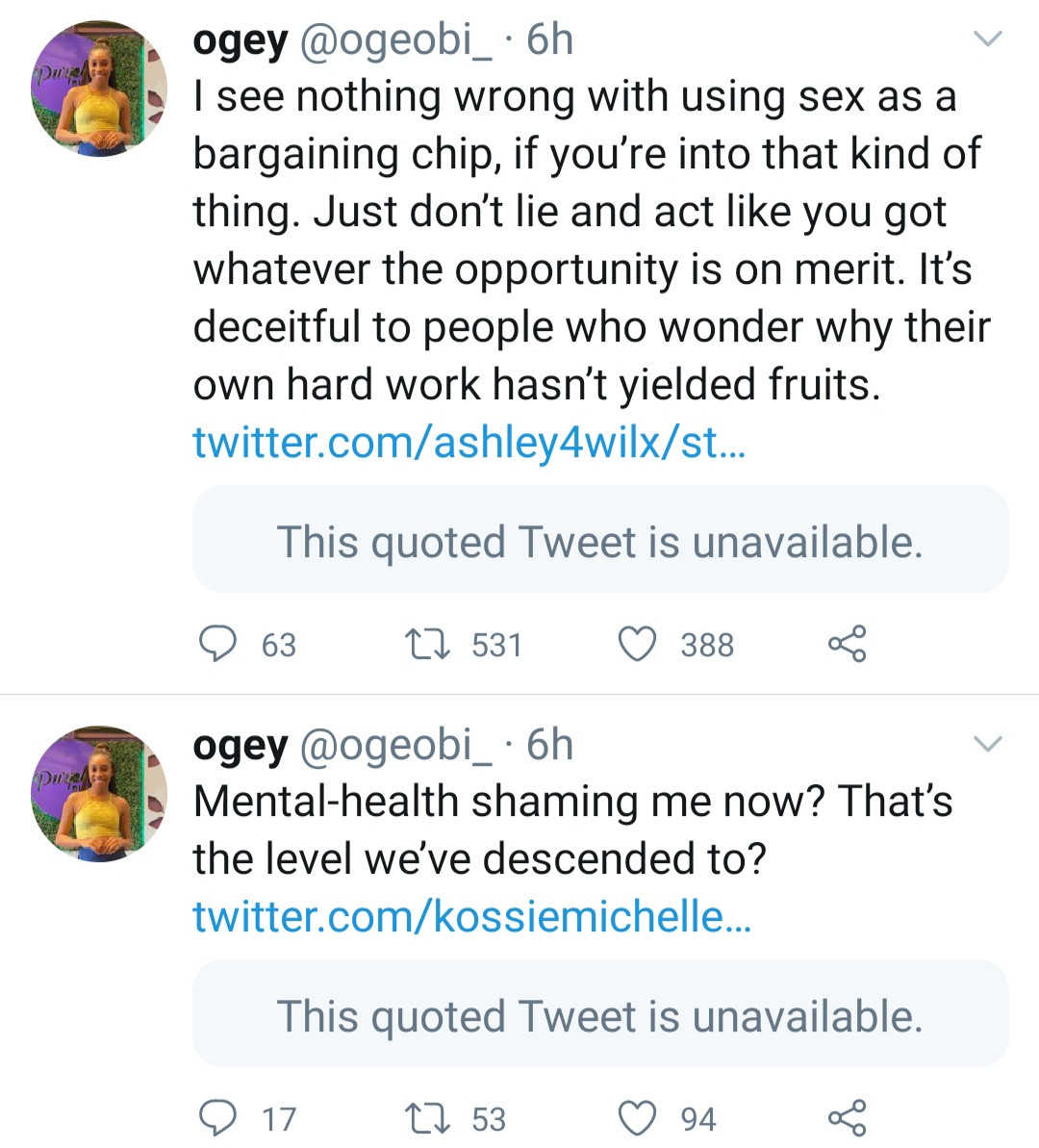Reply to the sex bargaining chip tweet
Viewport: 1039px width, 1148px height.
point(218,644)
